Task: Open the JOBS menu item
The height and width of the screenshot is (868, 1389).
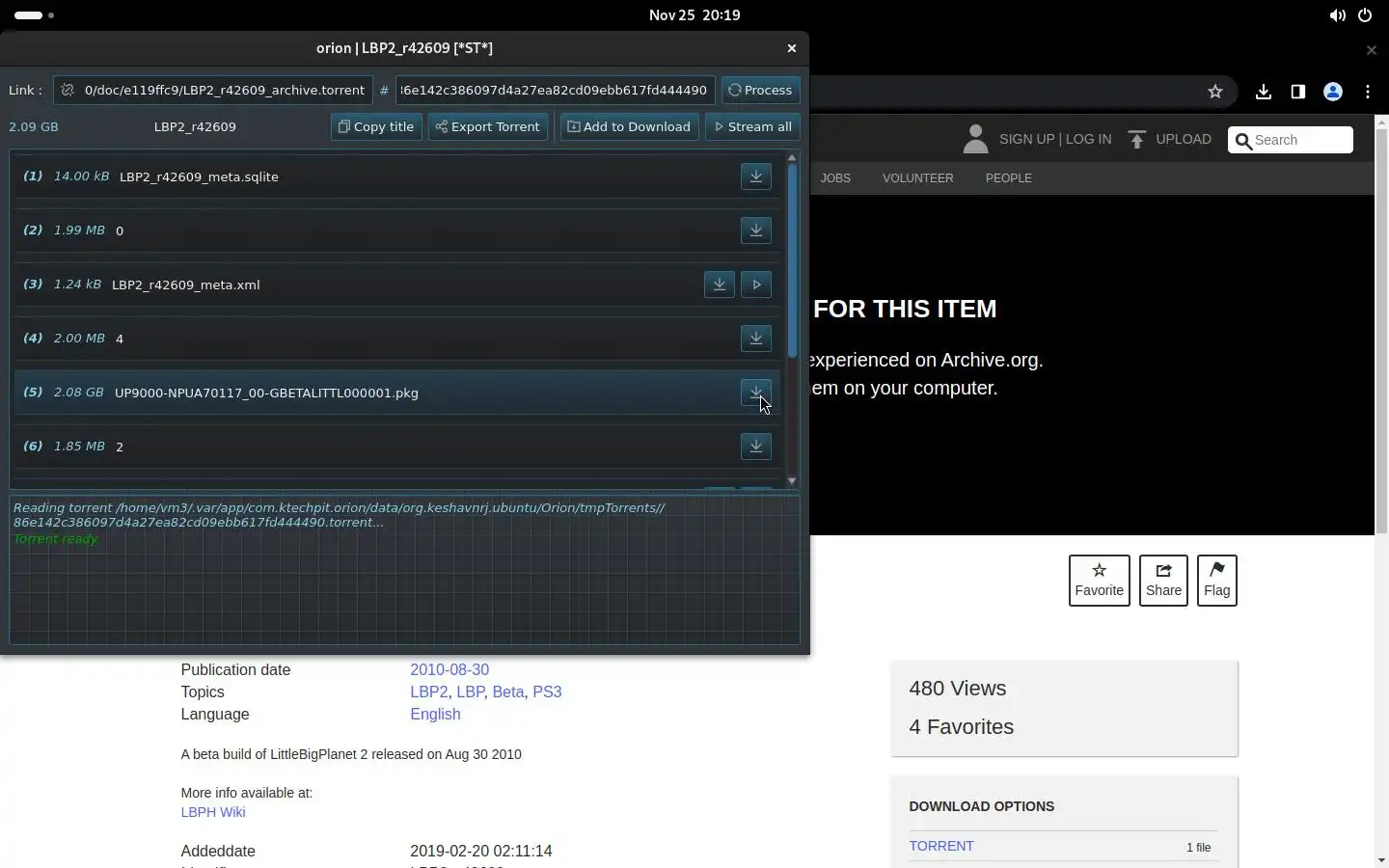Action: pos(835,178)
